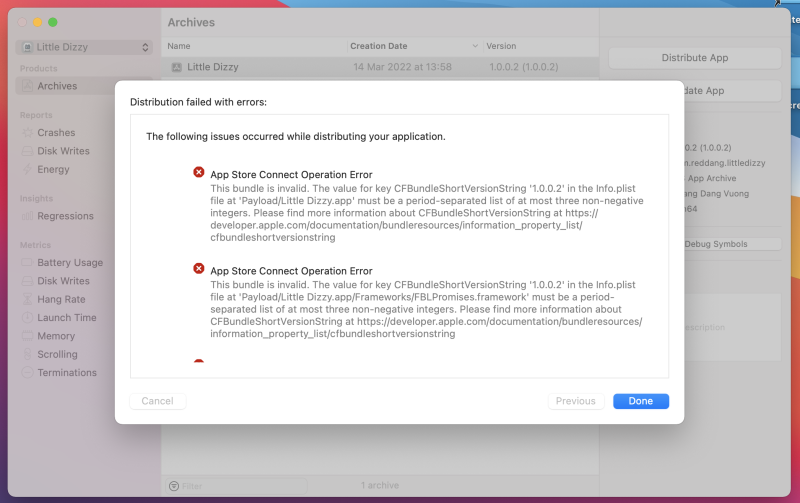
Task: Click the Previous button in the dialog
Action: [576, 401]
